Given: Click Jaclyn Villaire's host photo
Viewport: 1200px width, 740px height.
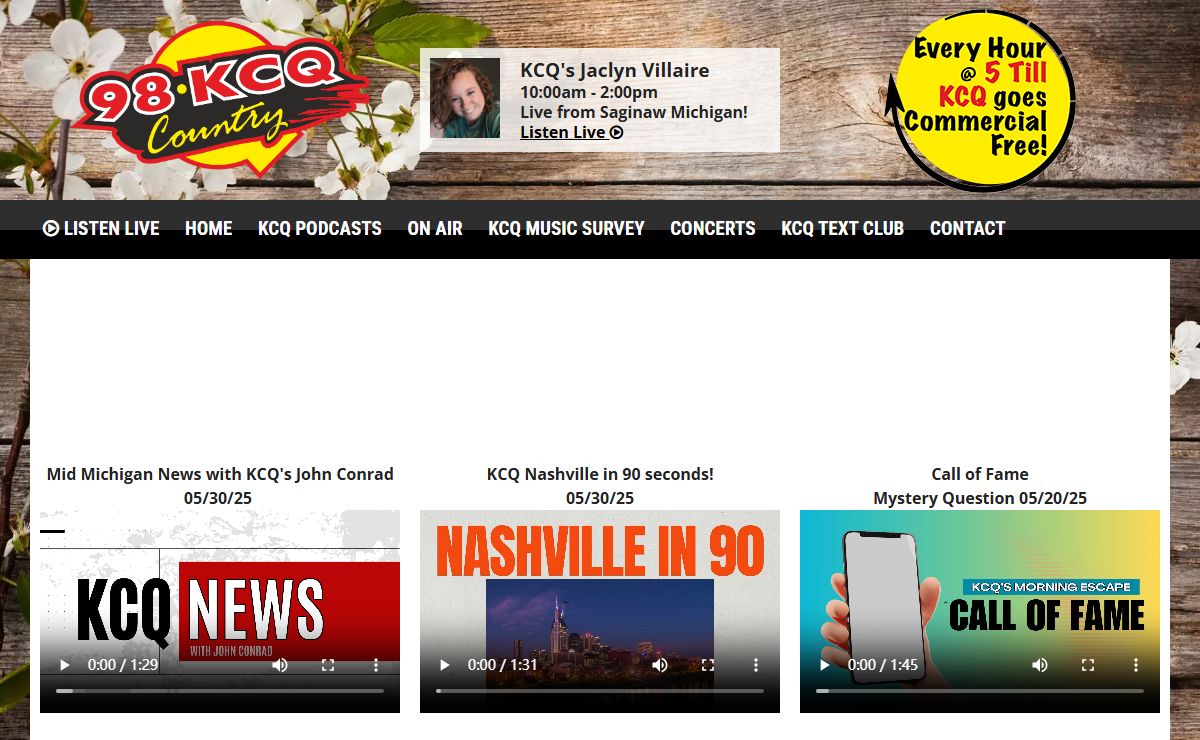Looking at the screenshot, I should coord(465,98).
